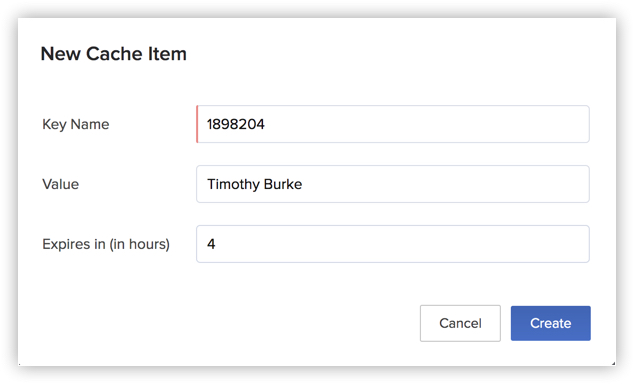This screenshot has width=634, height=384.
Task: Click the number 4 in expiry field
Action: coord(211,244)
